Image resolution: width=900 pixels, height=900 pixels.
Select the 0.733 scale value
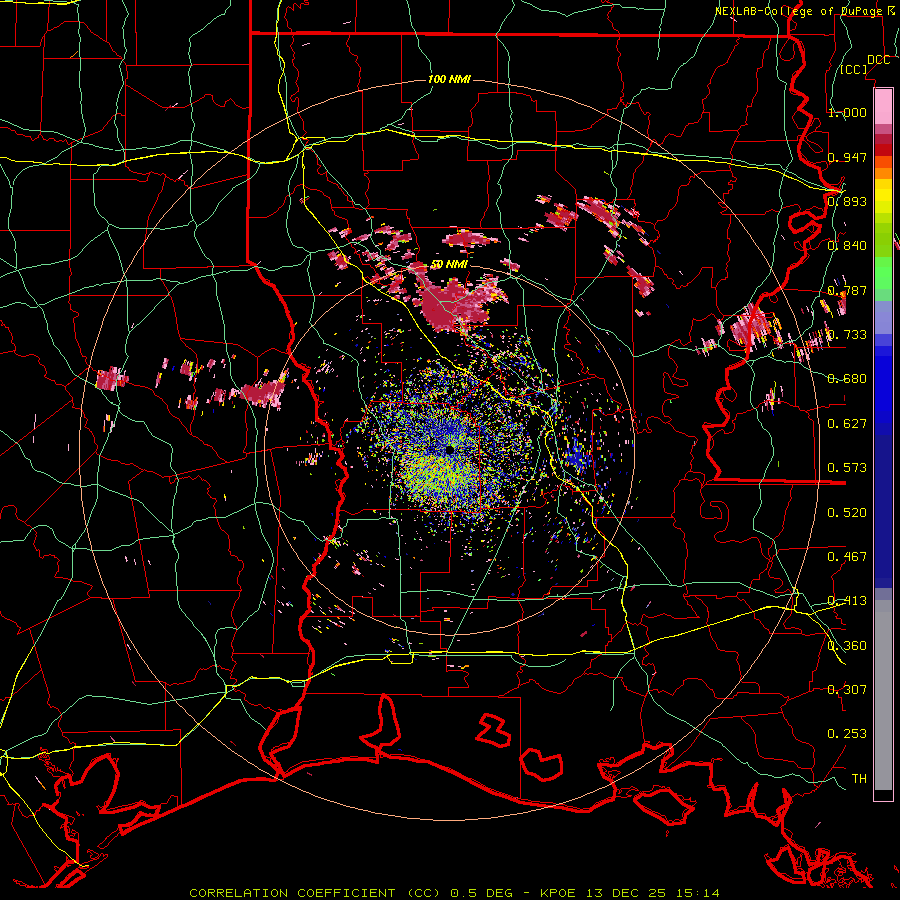click(847, 335)
